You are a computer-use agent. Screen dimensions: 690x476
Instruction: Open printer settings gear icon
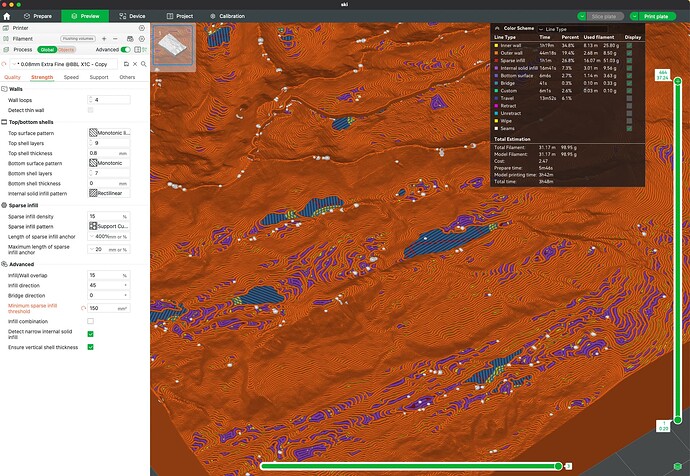[142, 28]
